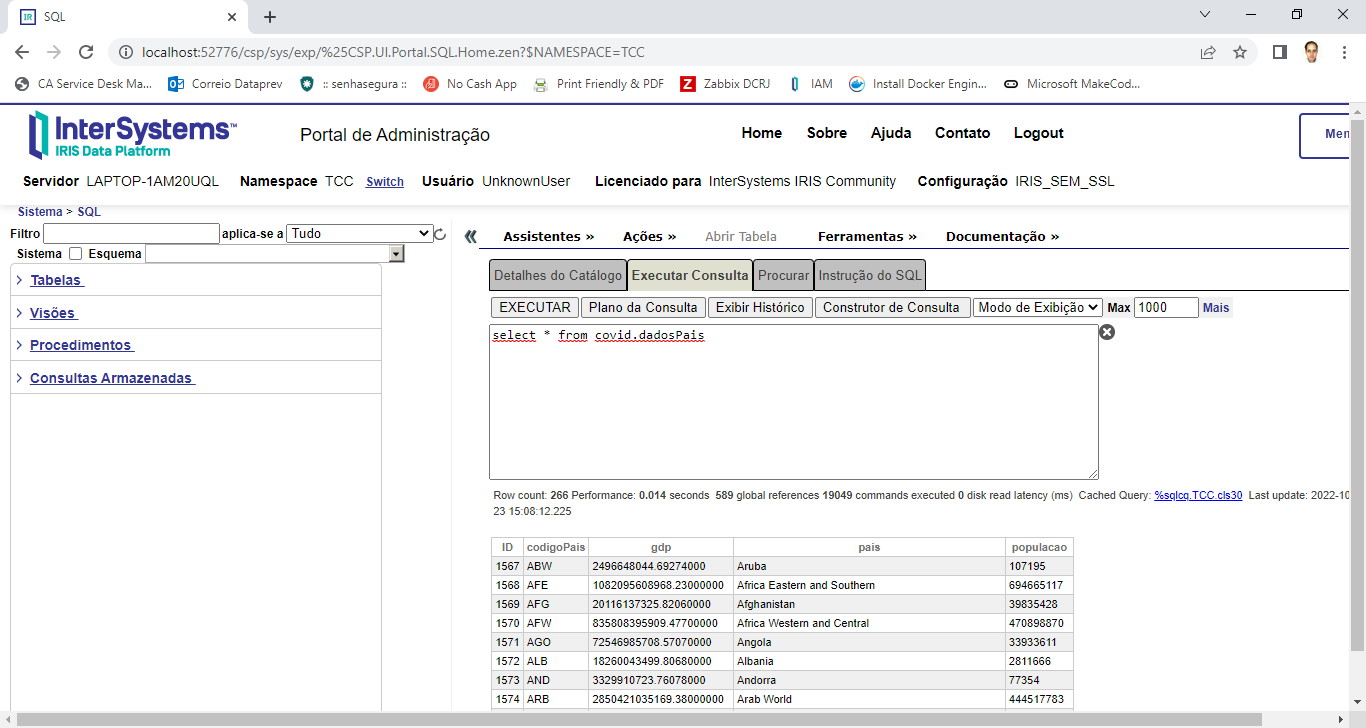Click the filter refresh icon

pos(440,234)
